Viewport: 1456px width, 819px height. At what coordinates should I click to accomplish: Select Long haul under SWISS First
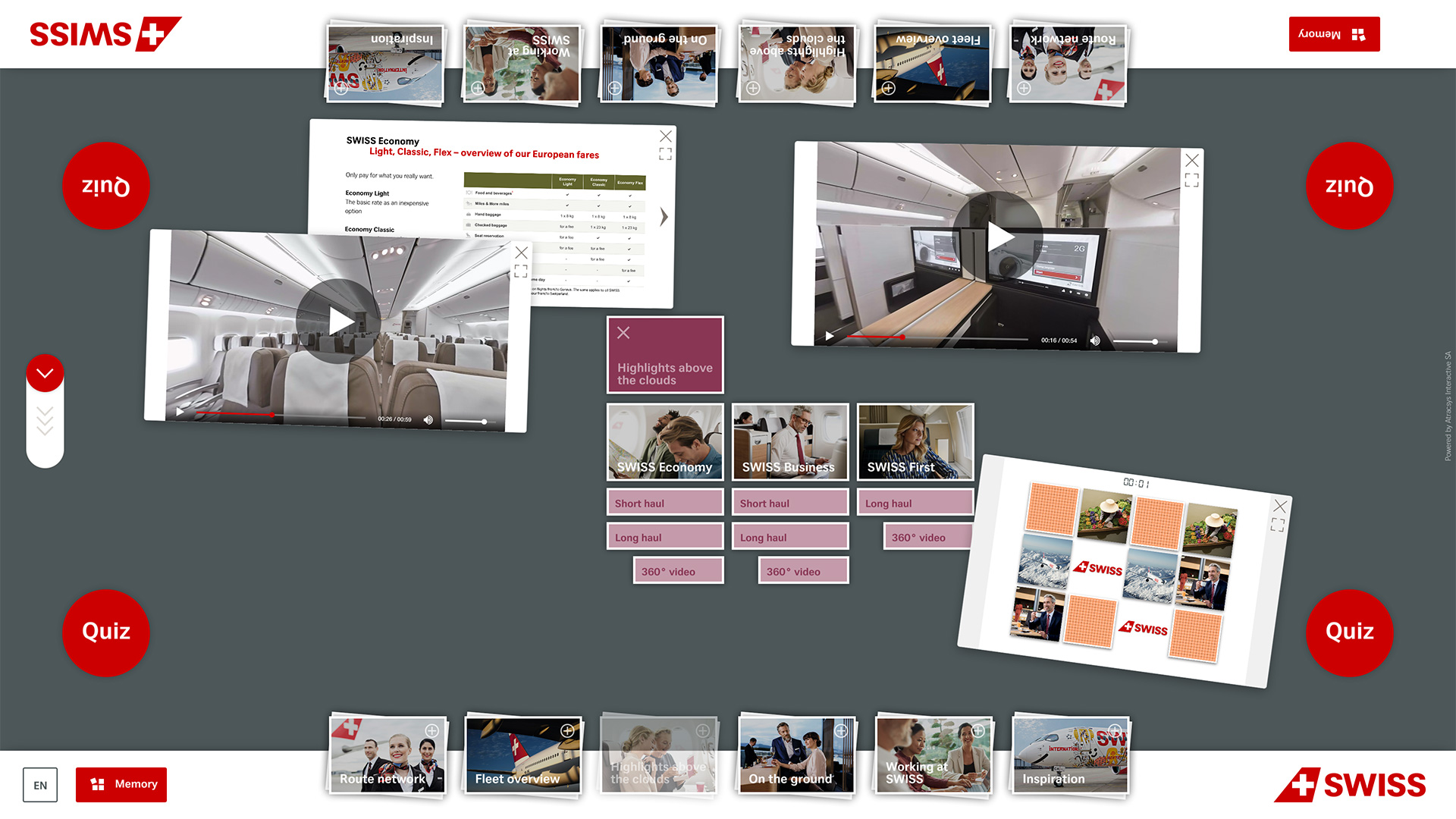915,503
